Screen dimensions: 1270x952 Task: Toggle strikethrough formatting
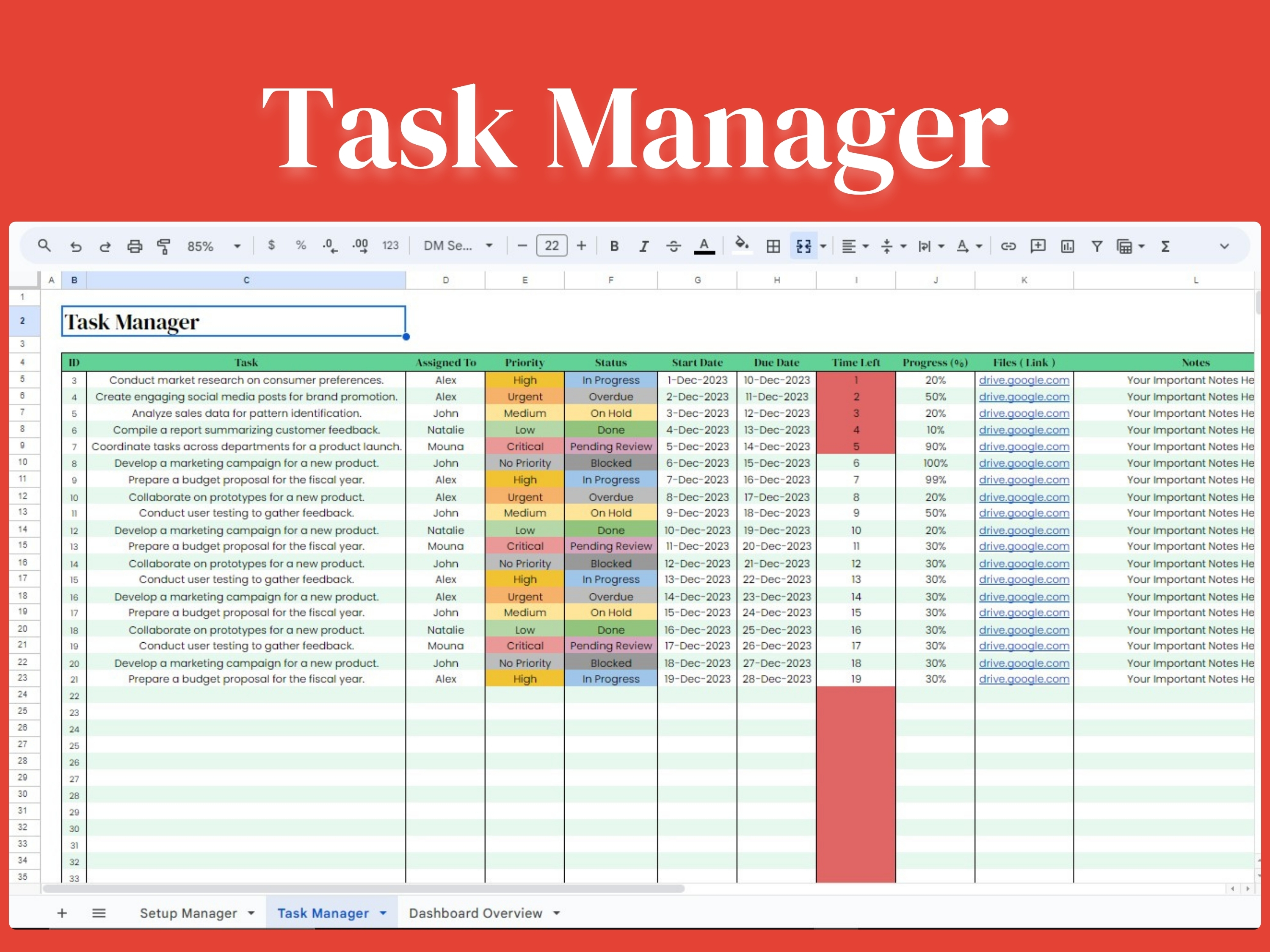[x=674, y=246]
